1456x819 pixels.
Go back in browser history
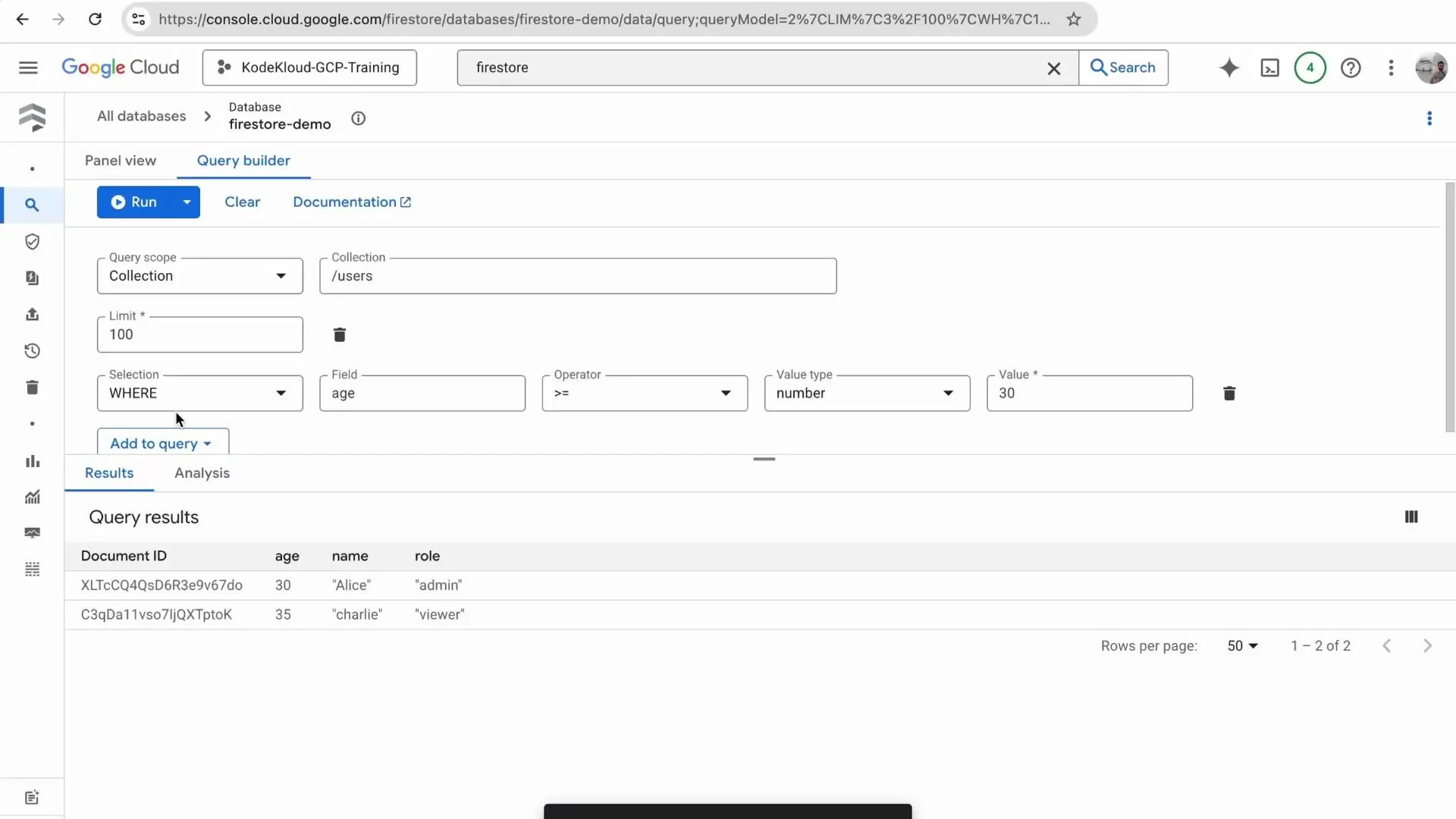23,19
